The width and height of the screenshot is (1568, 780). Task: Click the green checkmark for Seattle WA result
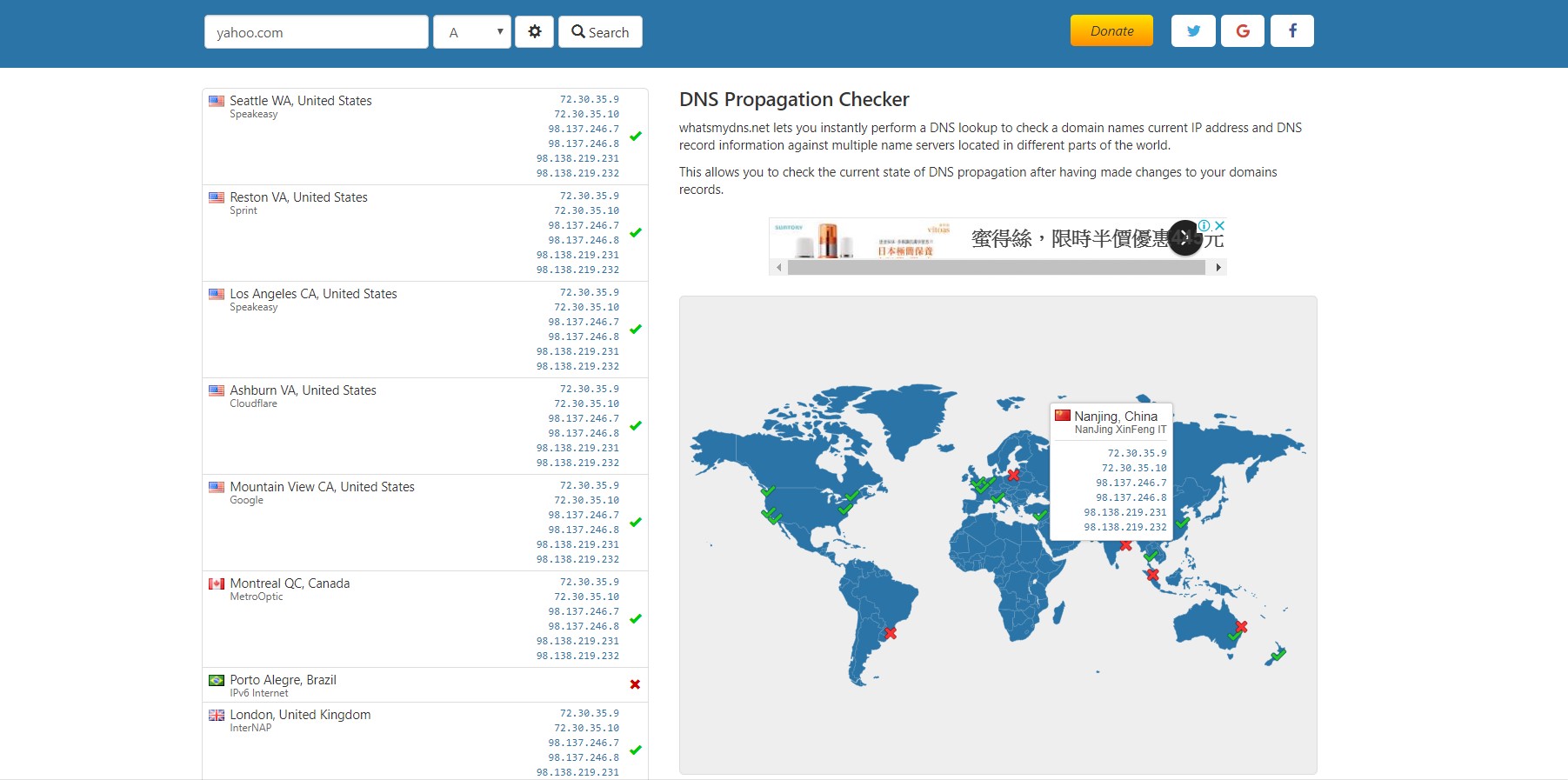tap(636, 136)
